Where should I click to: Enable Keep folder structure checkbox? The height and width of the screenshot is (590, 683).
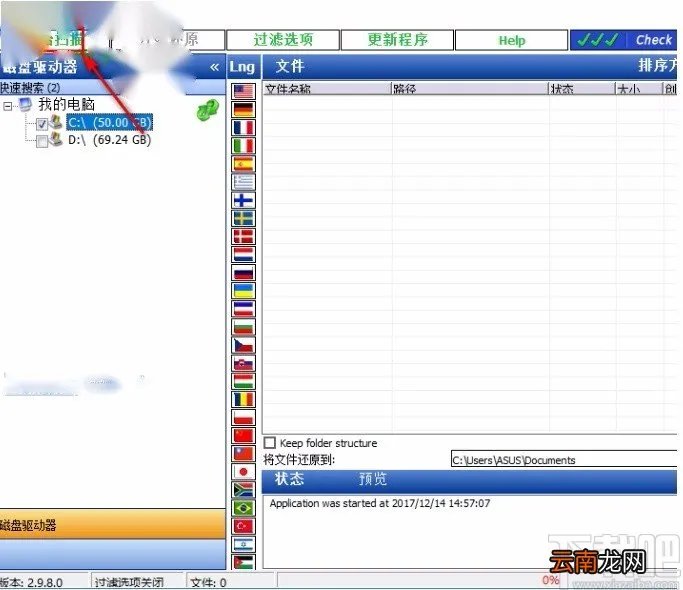tap(270, 443)
